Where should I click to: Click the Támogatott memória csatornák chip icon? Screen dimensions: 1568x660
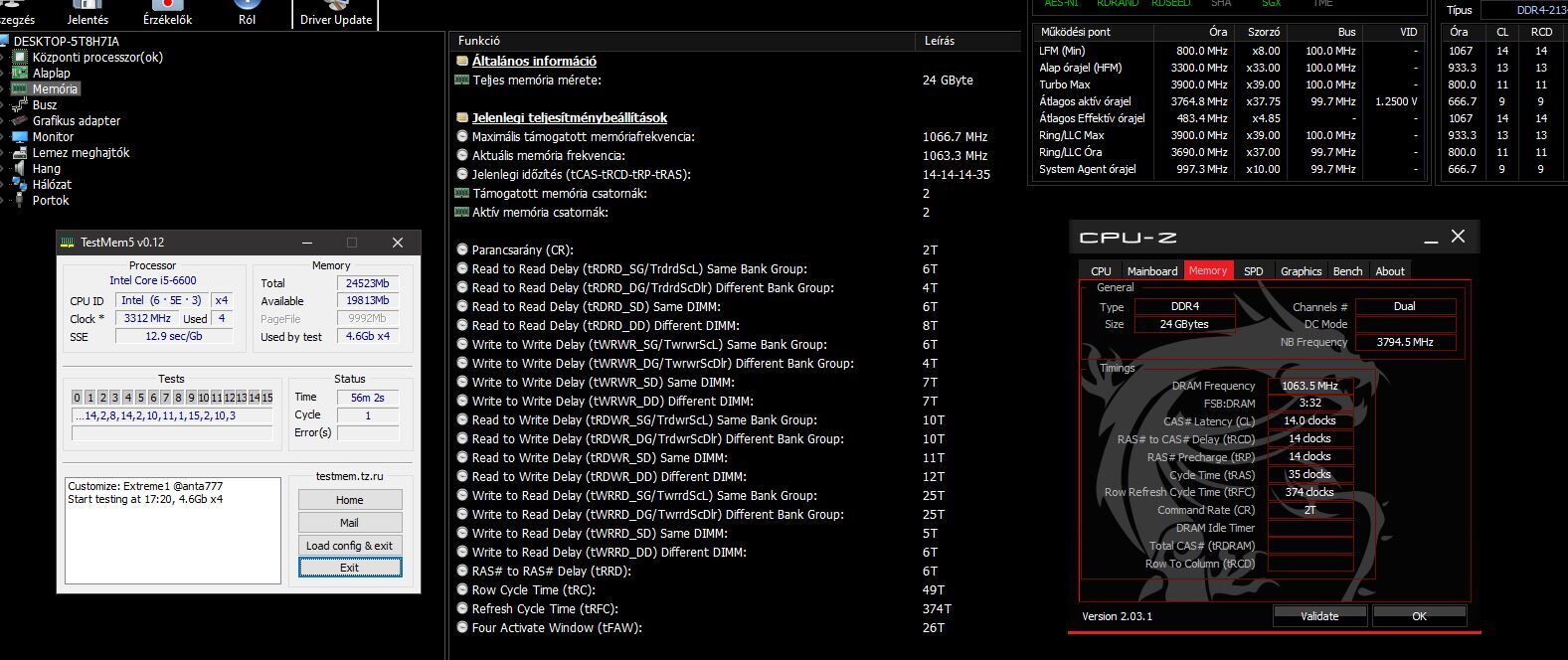tap(461, 193)
